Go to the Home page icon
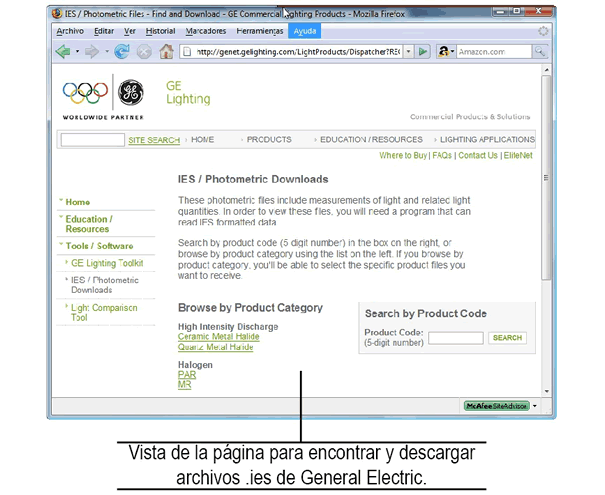This screenshot has height=495, width=605. point(167,51)
